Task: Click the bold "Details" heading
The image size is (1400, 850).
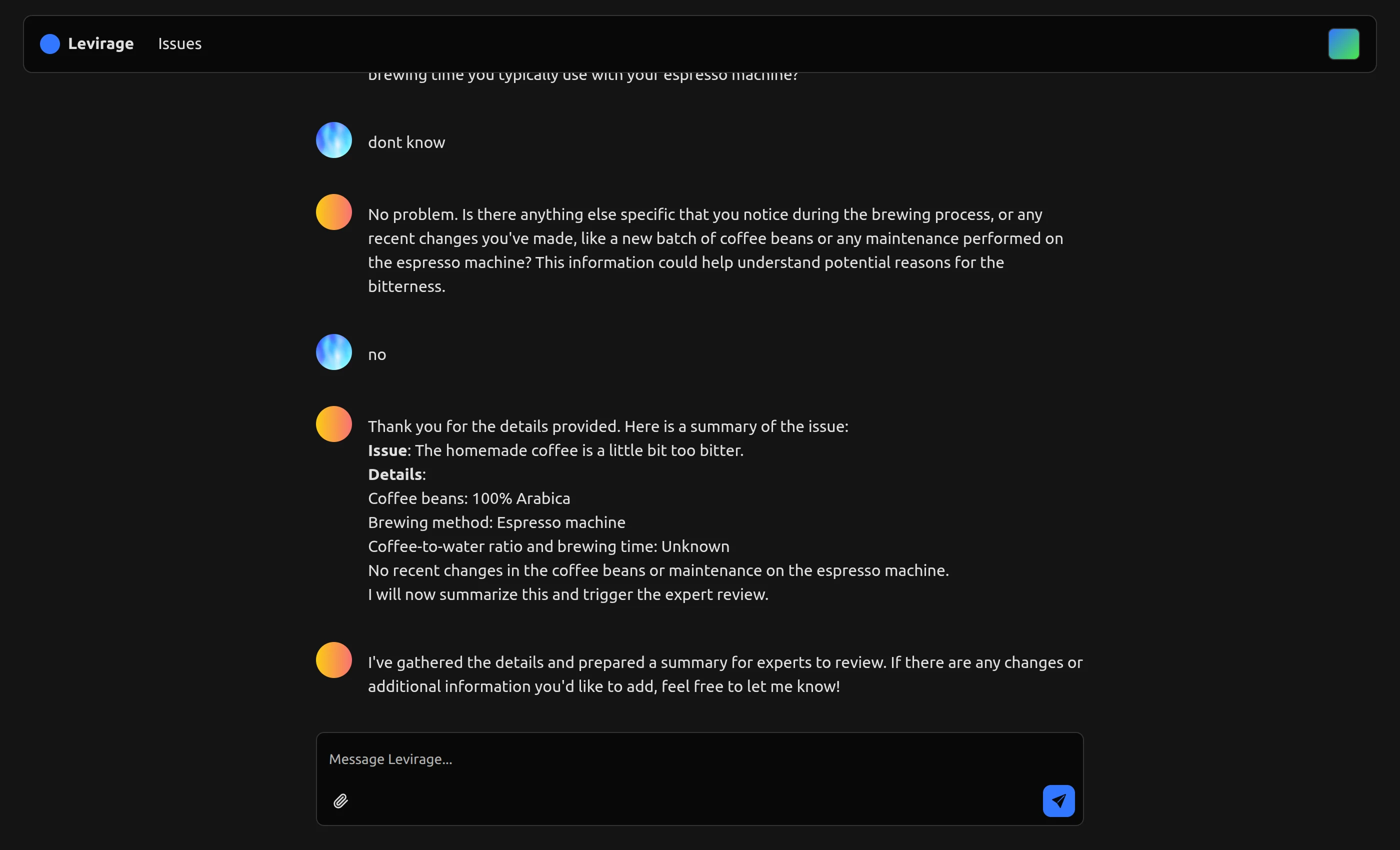Action: (395, 474)
